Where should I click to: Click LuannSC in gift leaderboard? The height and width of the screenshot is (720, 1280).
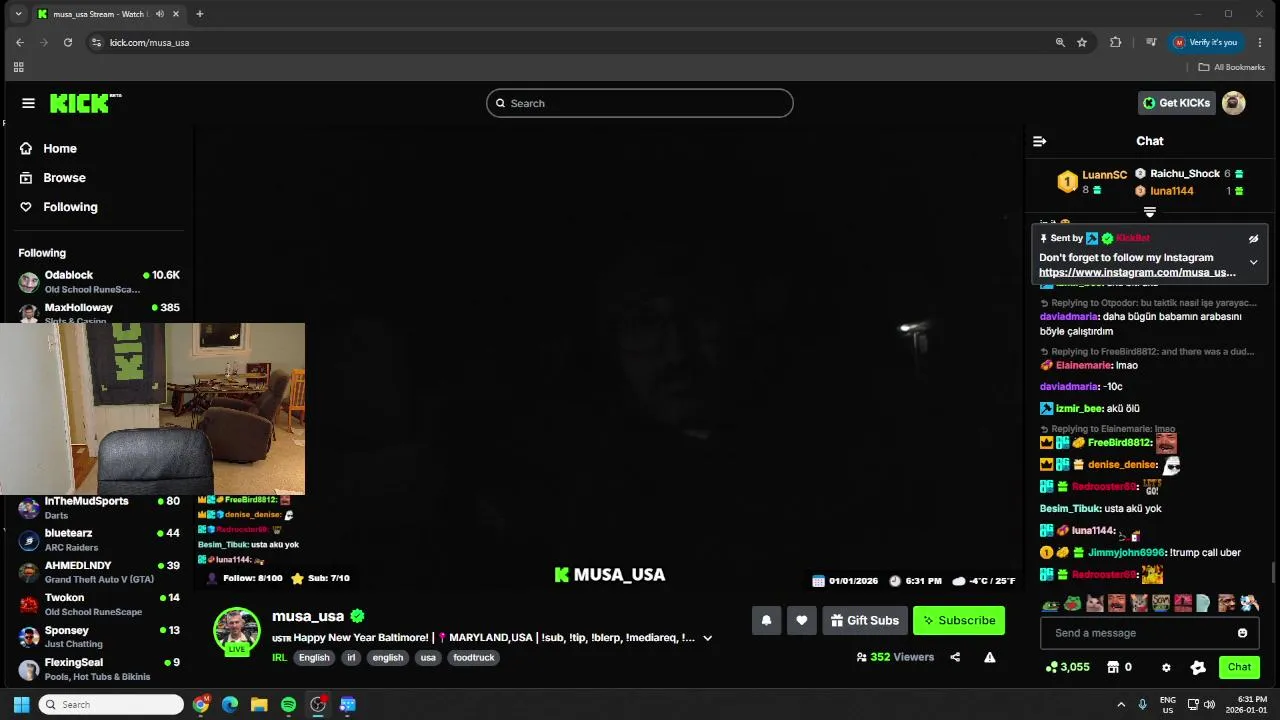[x=1104, y=175]
